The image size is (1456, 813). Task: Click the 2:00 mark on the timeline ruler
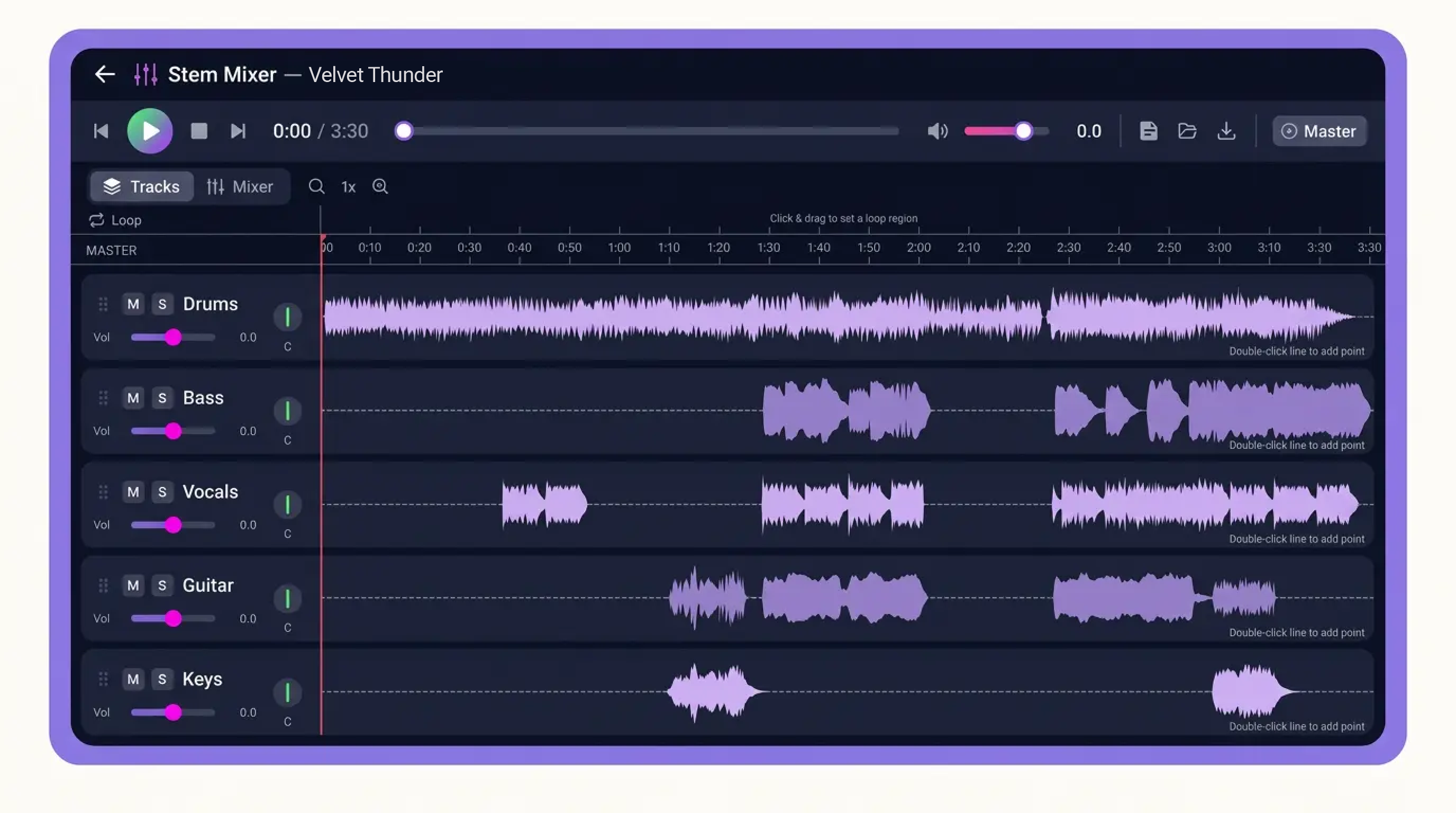[918, 248]
